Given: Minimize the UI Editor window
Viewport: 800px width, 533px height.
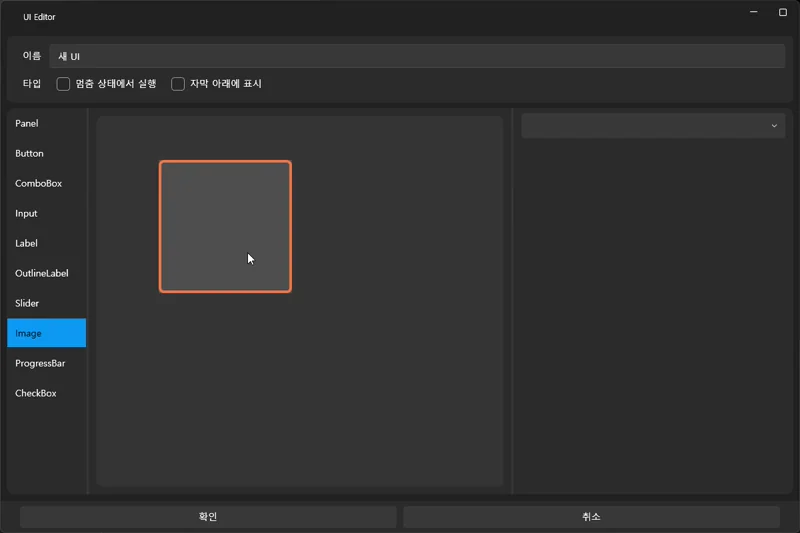Looking at the screenshot, I should pyautogui.click(x=753, y=13).
